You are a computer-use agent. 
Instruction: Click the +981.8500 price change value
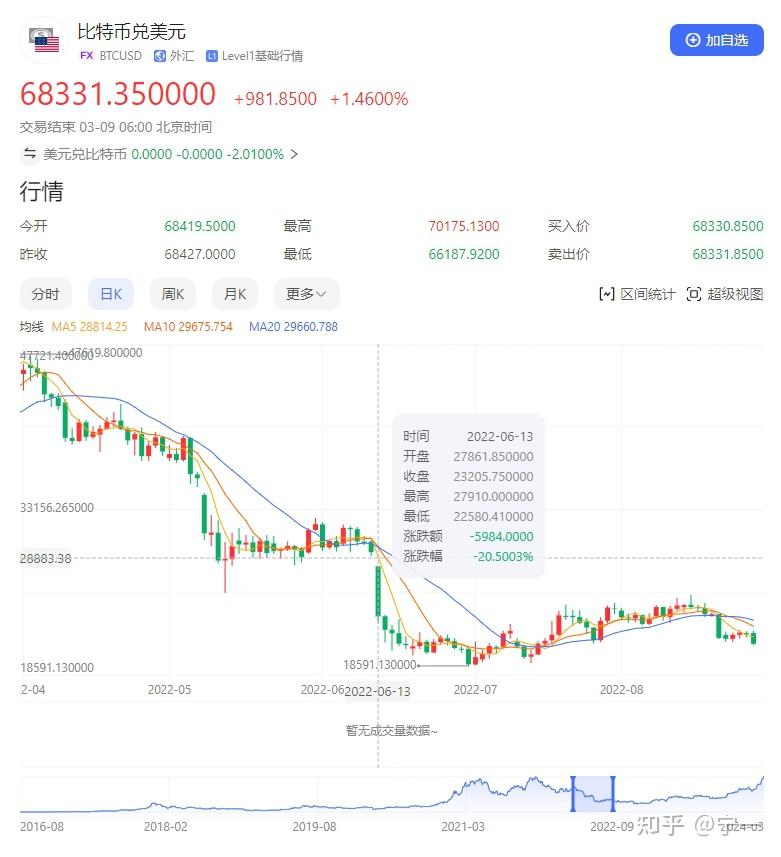coord(275,99)
